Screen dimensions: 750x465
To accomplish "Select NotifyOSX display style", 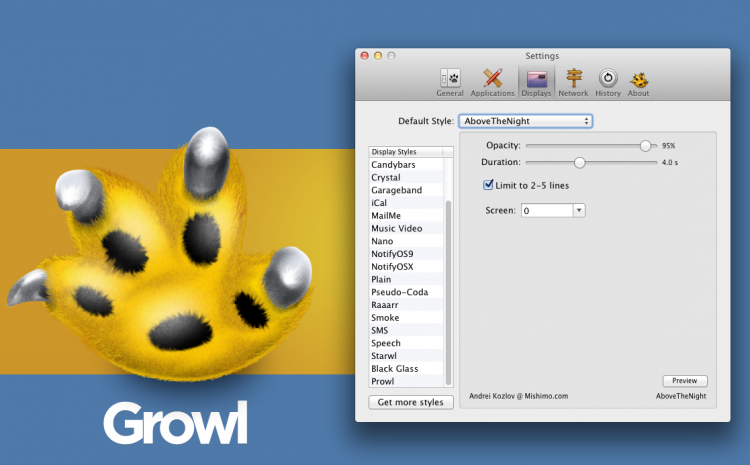I will pos(406,266).
